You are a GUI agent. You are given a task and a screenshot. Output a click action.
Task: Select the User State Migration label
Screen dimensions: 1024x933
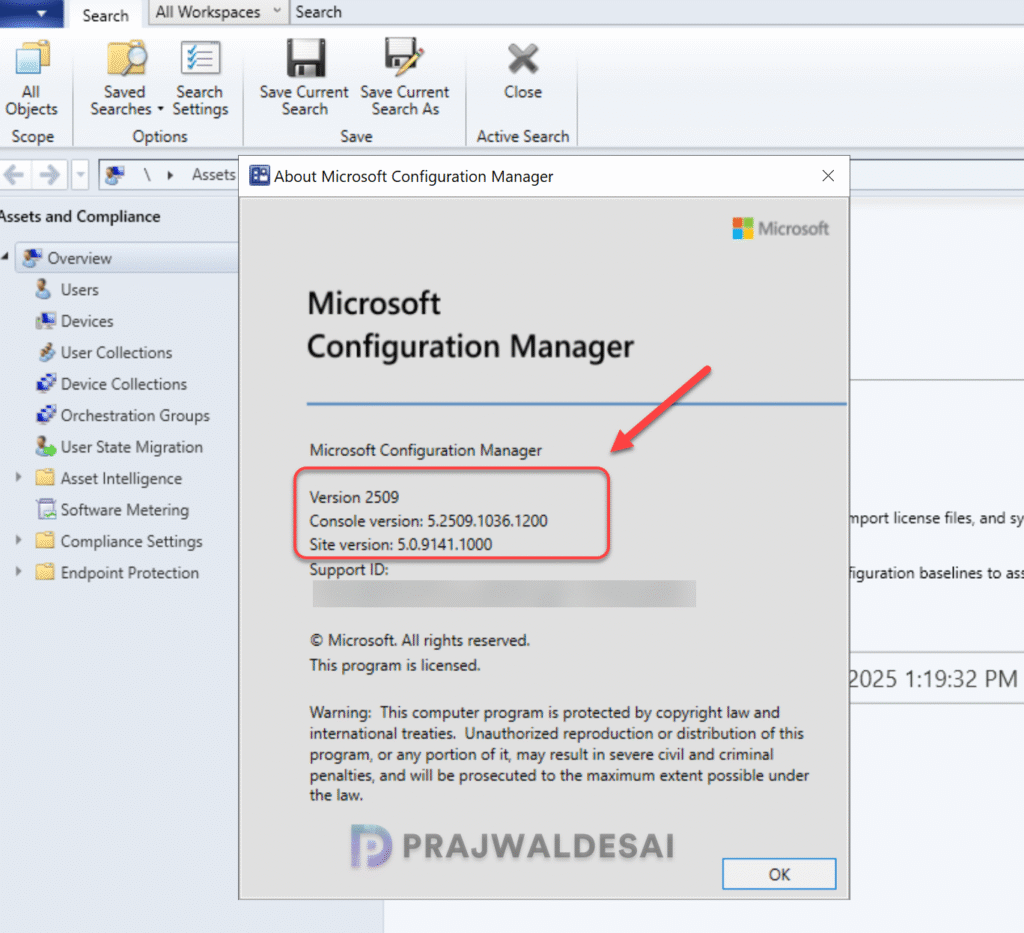tap(132, 447)
